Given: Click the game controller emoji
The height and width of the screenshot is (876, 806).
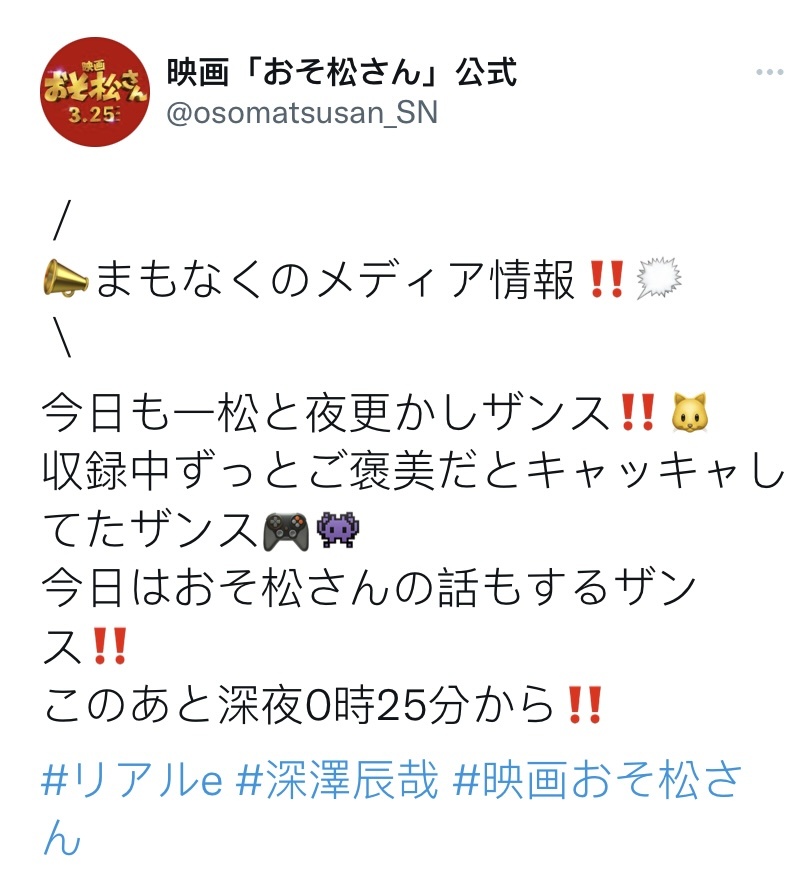Looking at the screenshot, I should [286, 530].
